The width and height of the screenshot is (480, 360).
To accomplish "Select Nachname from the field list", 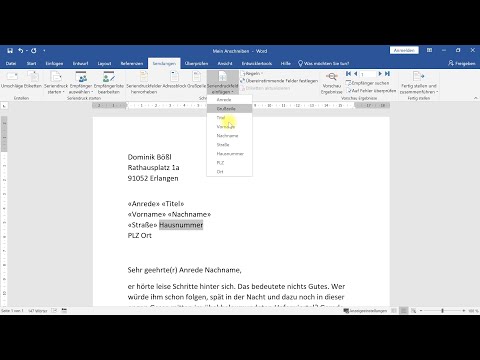I will point(229,136).
